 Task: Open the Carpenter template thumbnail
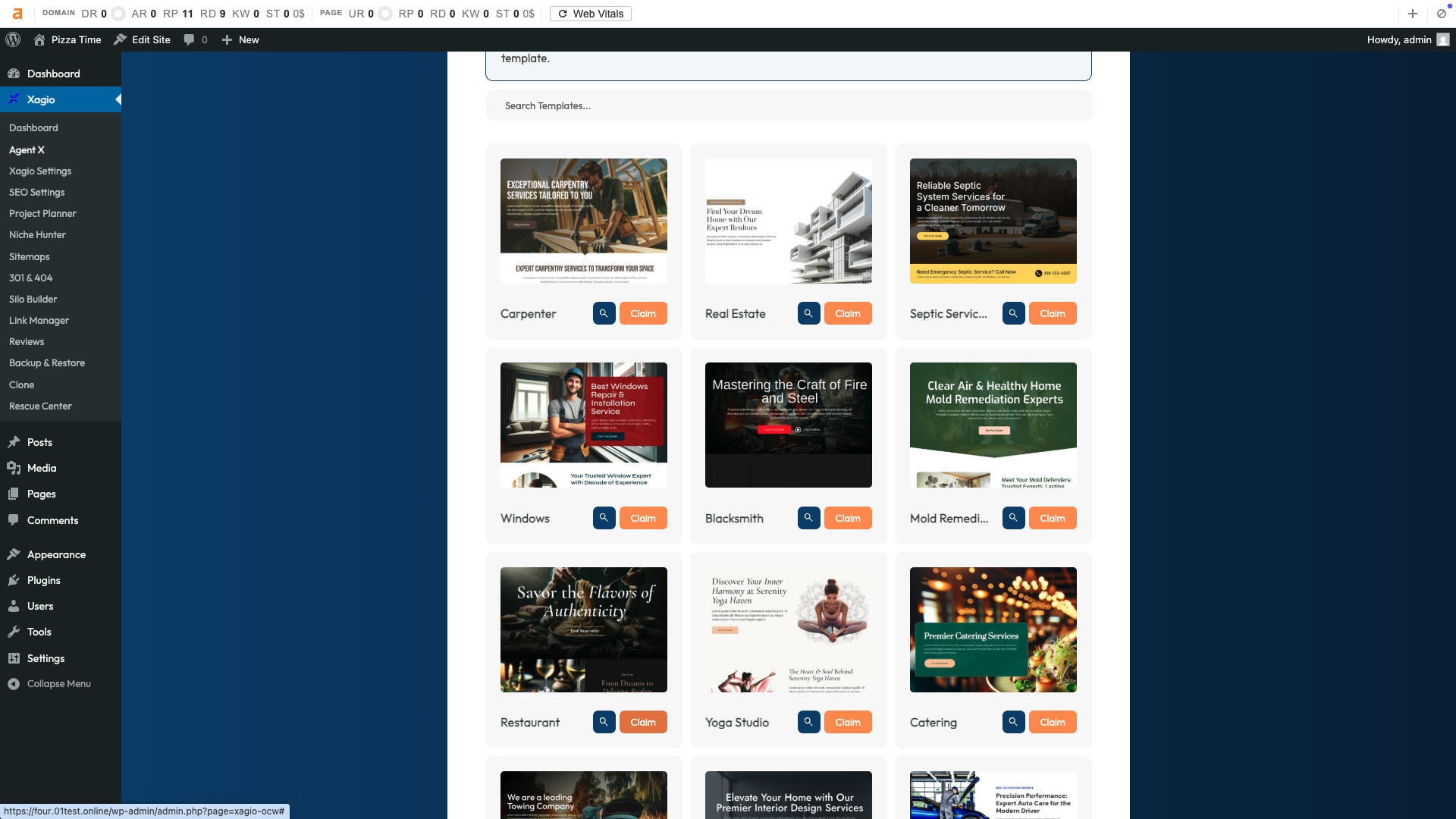click(584, 221)
